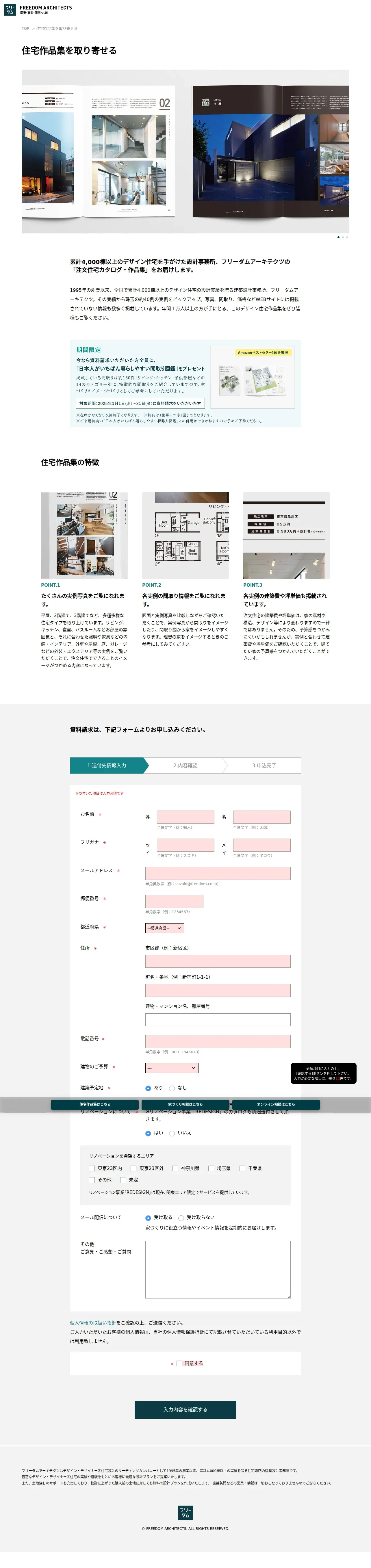Check その他 renovation area
The width and height of the screenshot is (371, 1568).
coord(92,1180)
